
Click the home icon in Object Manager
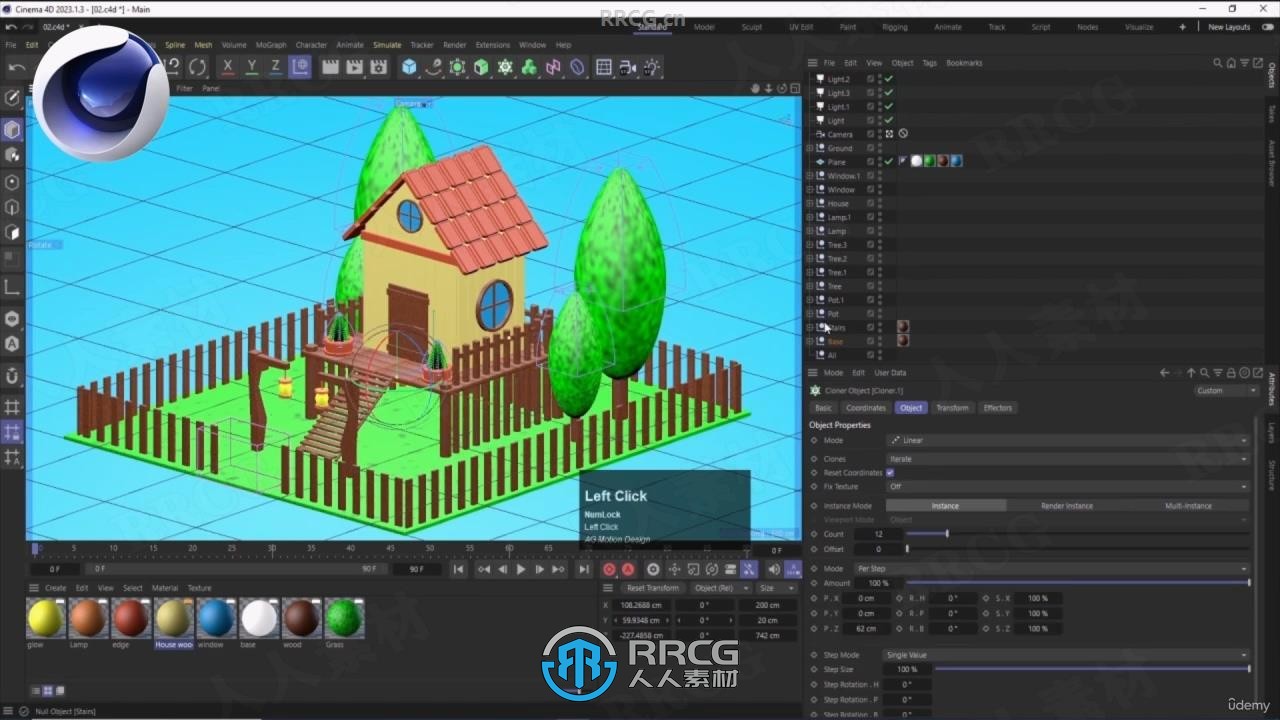click(1231, 63)
